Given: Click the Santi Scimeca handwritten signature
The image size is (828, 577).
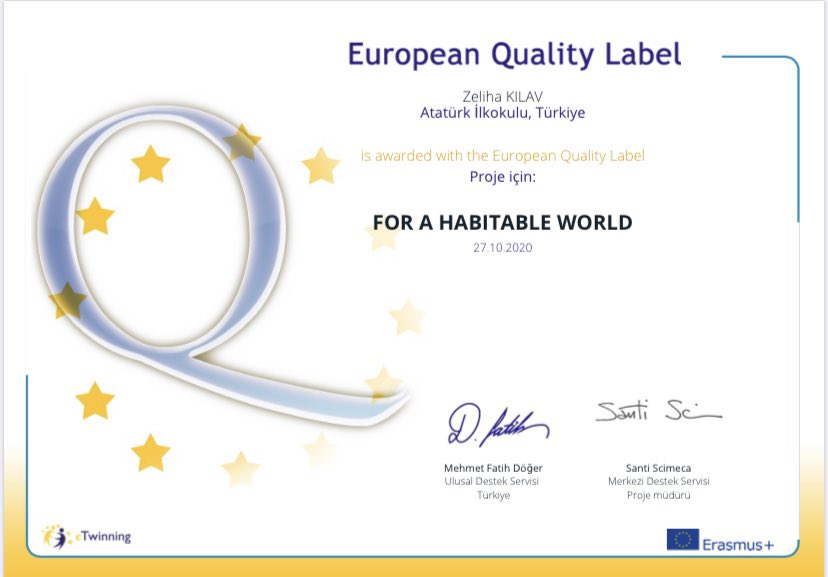Looking at the screenshot, I should pyautogui.click(x=658, y=411).
